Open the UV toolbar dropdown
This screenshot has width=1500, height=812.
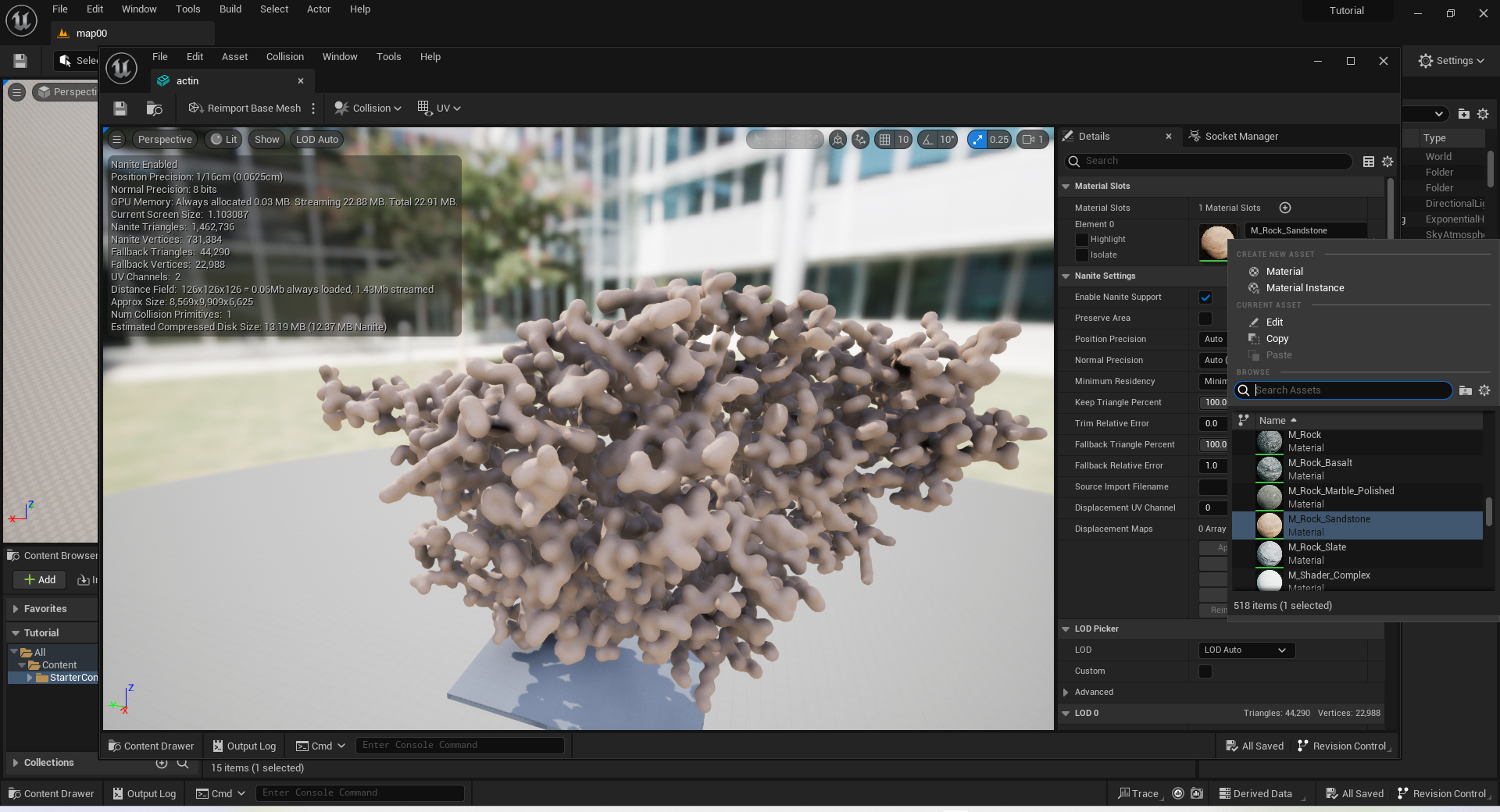coord(439,109)
